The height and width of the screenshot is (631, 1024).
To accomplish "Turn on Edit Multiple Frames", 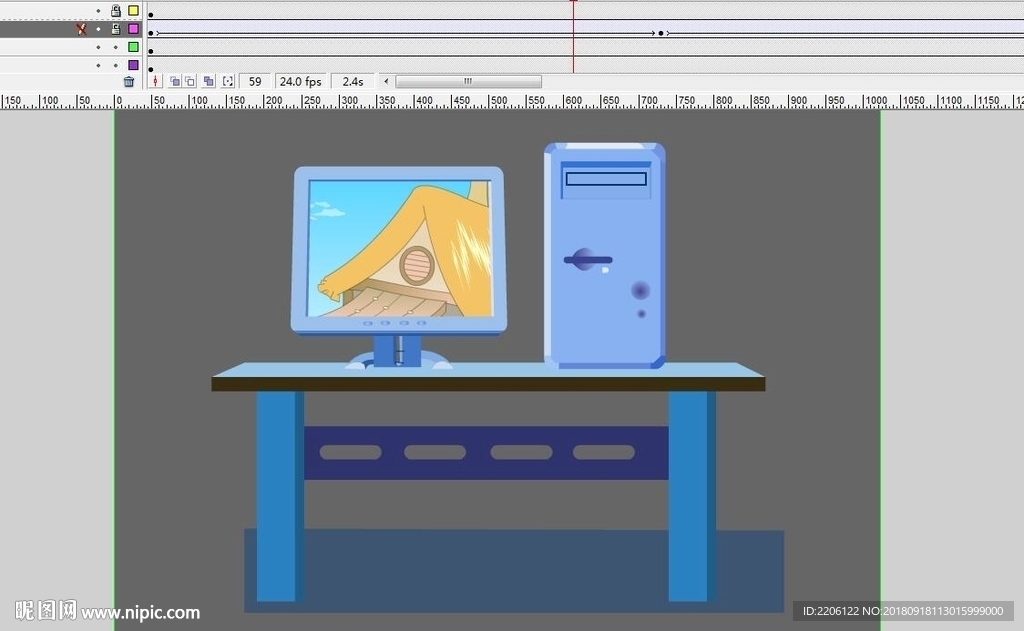I will pos(208,82).
